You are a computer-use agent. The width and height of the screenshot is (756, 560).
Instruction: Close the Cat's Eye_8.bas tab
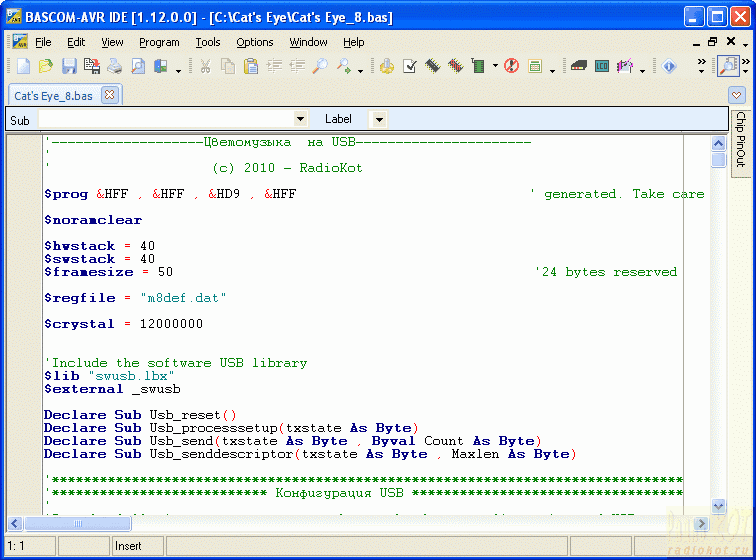pos(109,95)
